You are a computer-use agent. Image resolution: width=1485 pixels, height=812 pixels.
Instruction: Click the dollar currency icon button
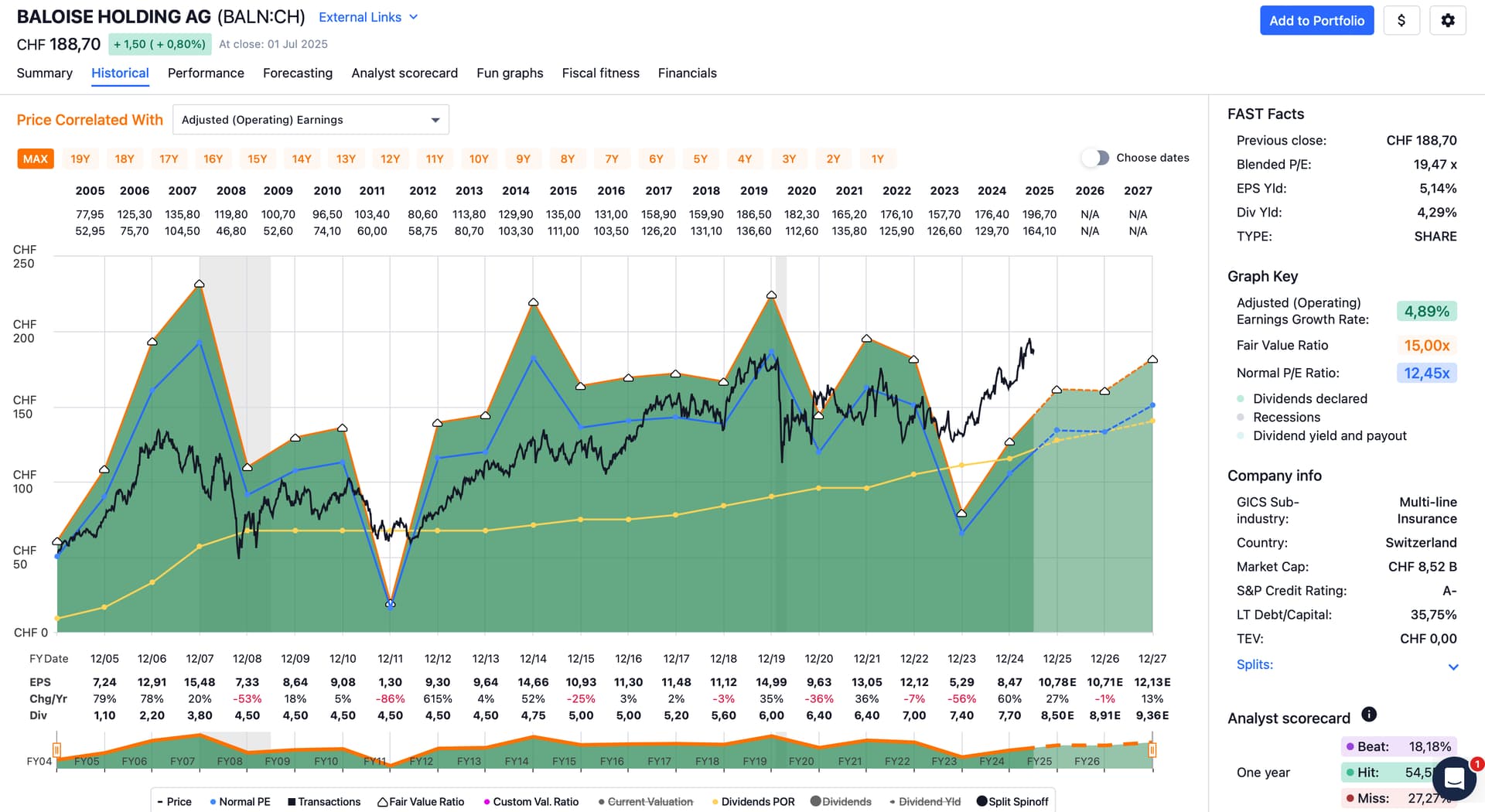pyautogui.click(x=1401, y=21)
